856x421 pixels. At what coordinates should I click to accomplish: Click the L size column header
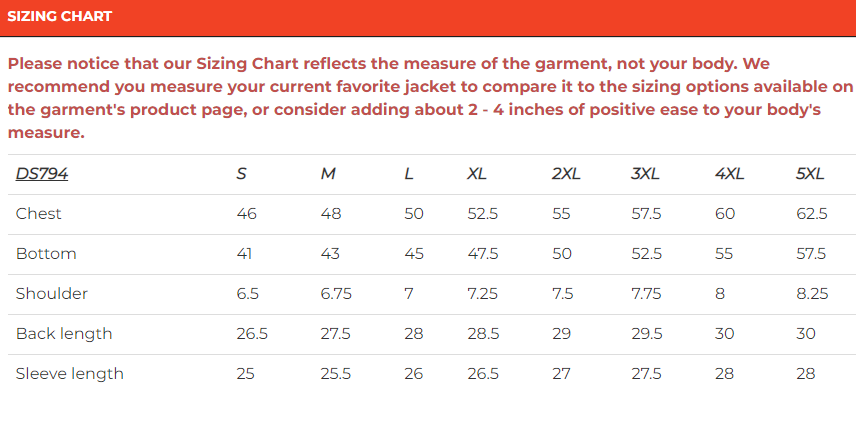click(409, 174)
